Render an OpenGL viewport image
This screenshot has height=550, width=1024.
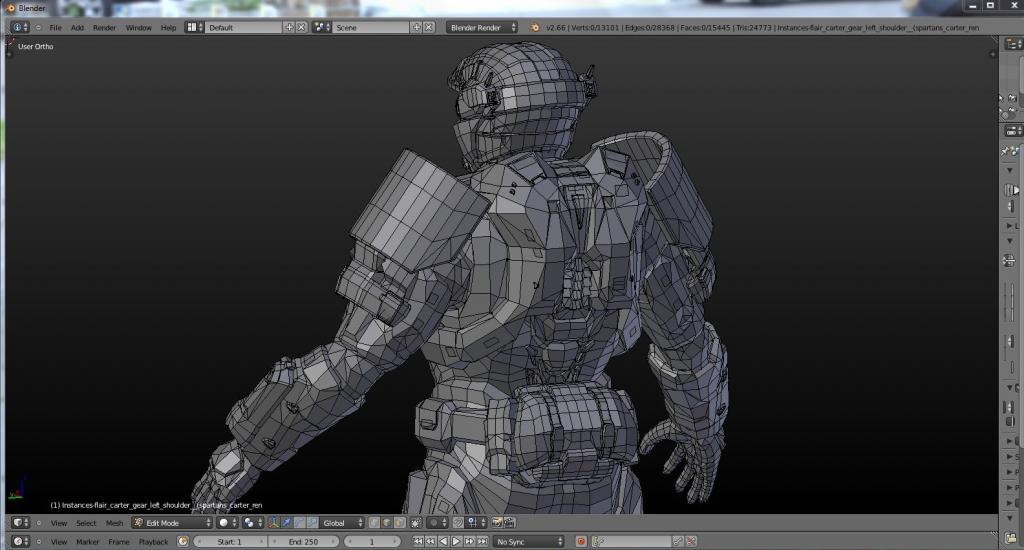click(x=497, y=523)
